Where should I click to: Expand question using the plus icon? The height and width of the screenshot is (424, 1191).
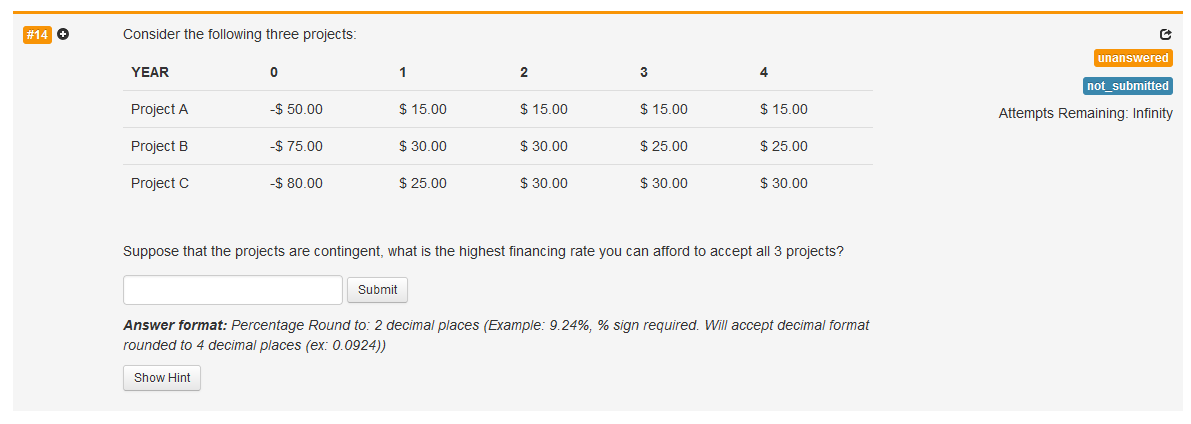64,35
